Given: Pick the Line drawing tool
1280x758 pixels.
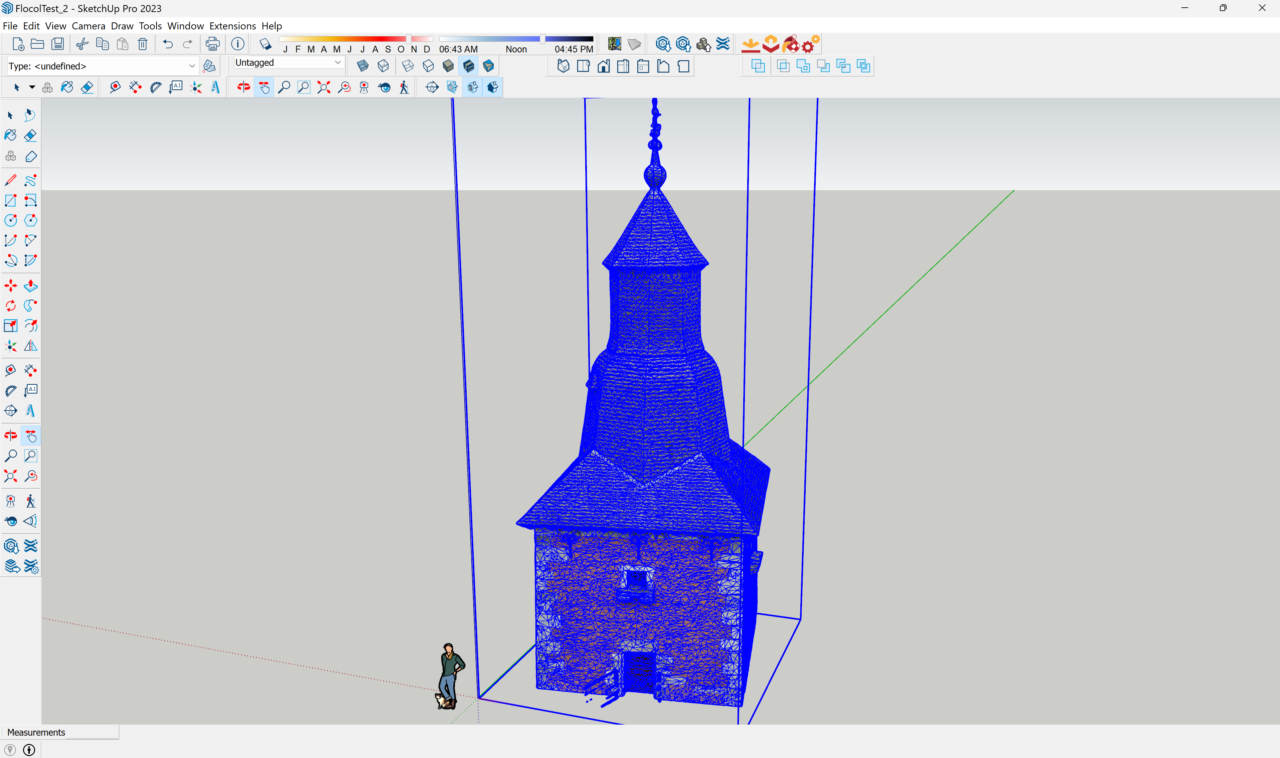Looking at the screenshot, I should tap(10, 180).
